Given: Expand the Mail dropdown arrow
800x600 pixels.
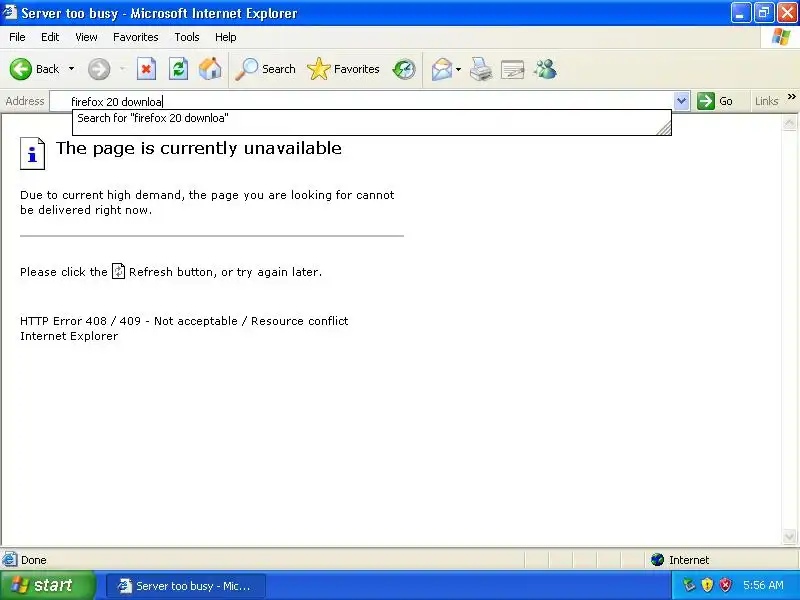Looking at the screenshot, I should pyautogui.click(x=458, y=69).
